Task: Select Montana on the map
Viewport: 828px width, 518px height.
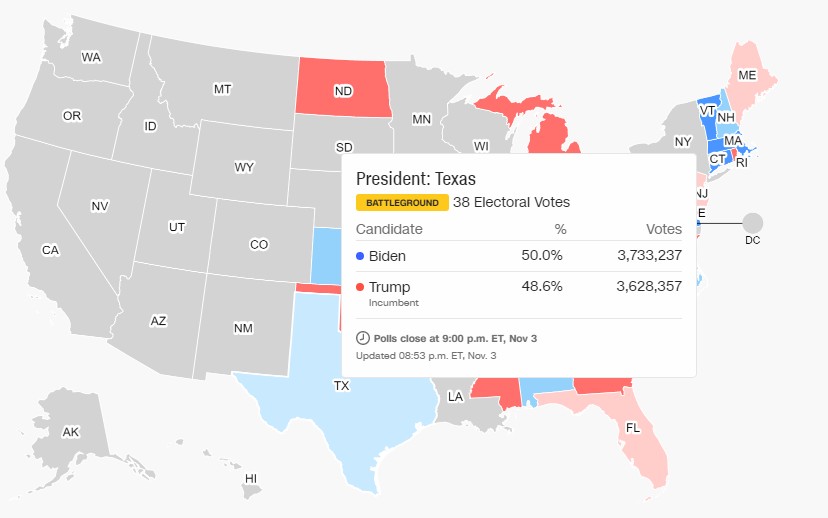Action: click(x=222, y=89)
